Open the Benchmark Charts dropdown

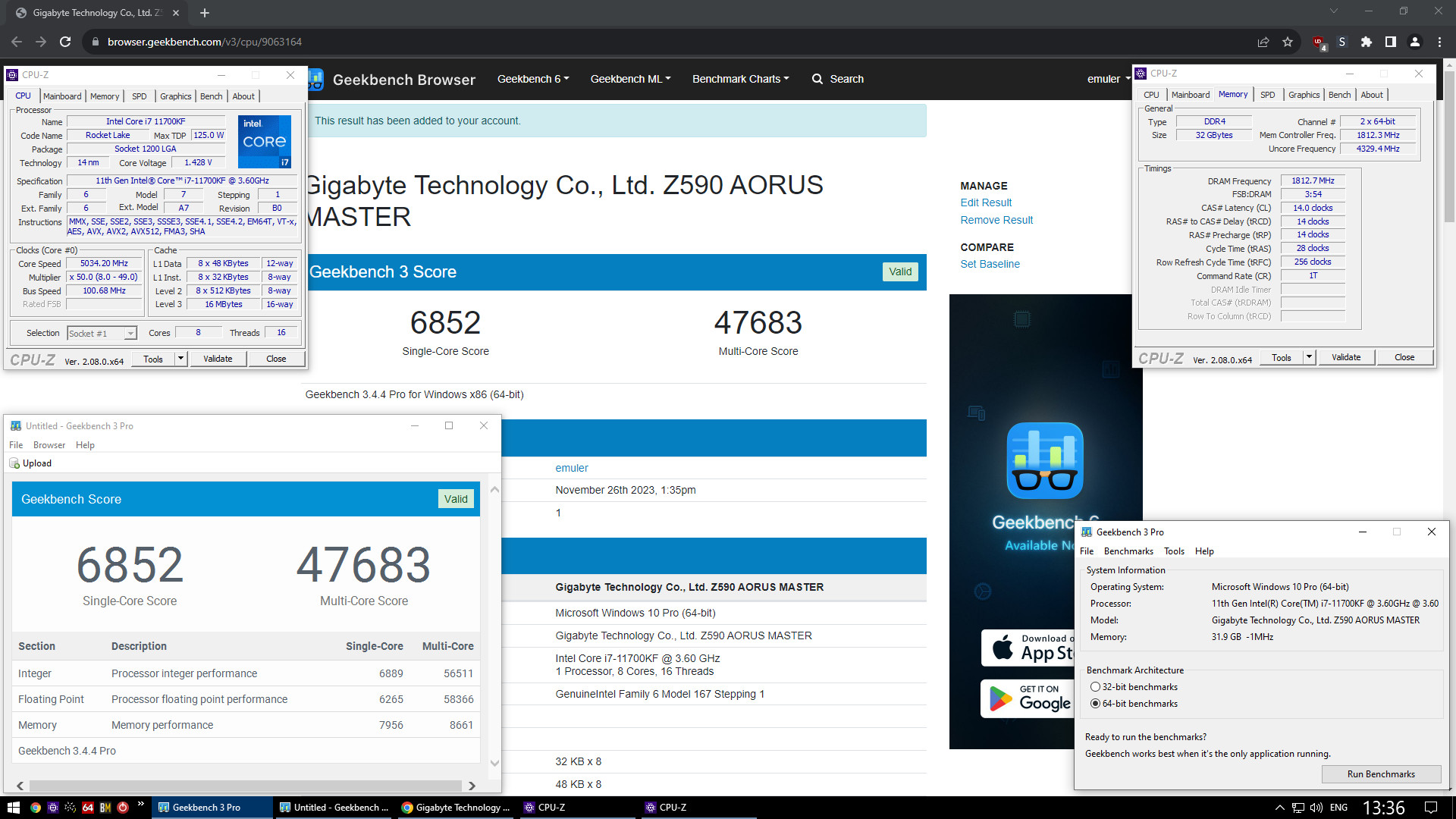(740, 79)
